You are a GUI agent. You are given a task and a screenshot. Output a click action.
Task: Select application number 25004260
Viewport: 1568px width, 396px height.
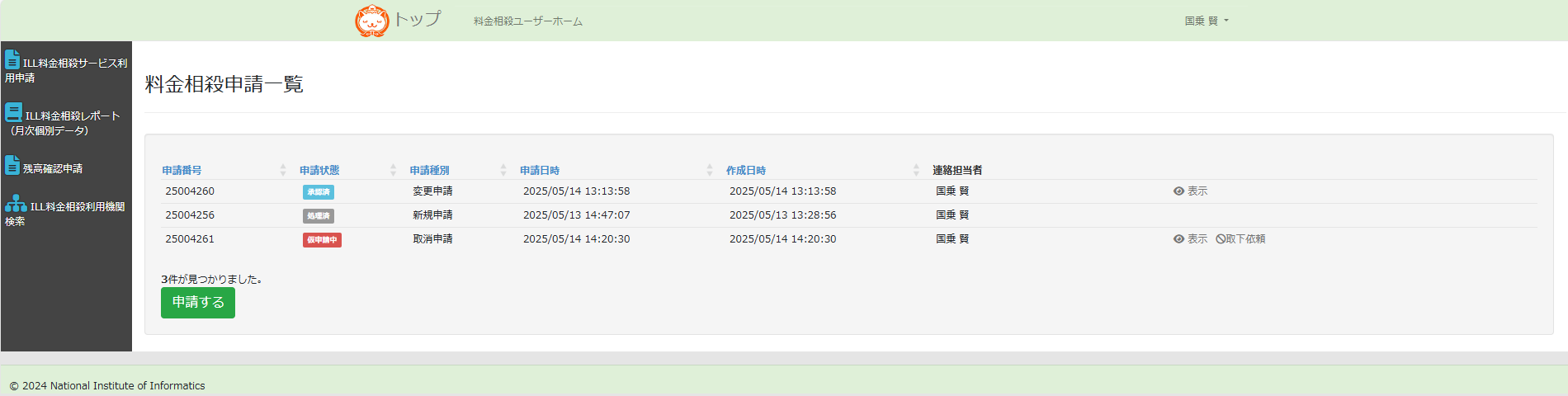point(190,191)
